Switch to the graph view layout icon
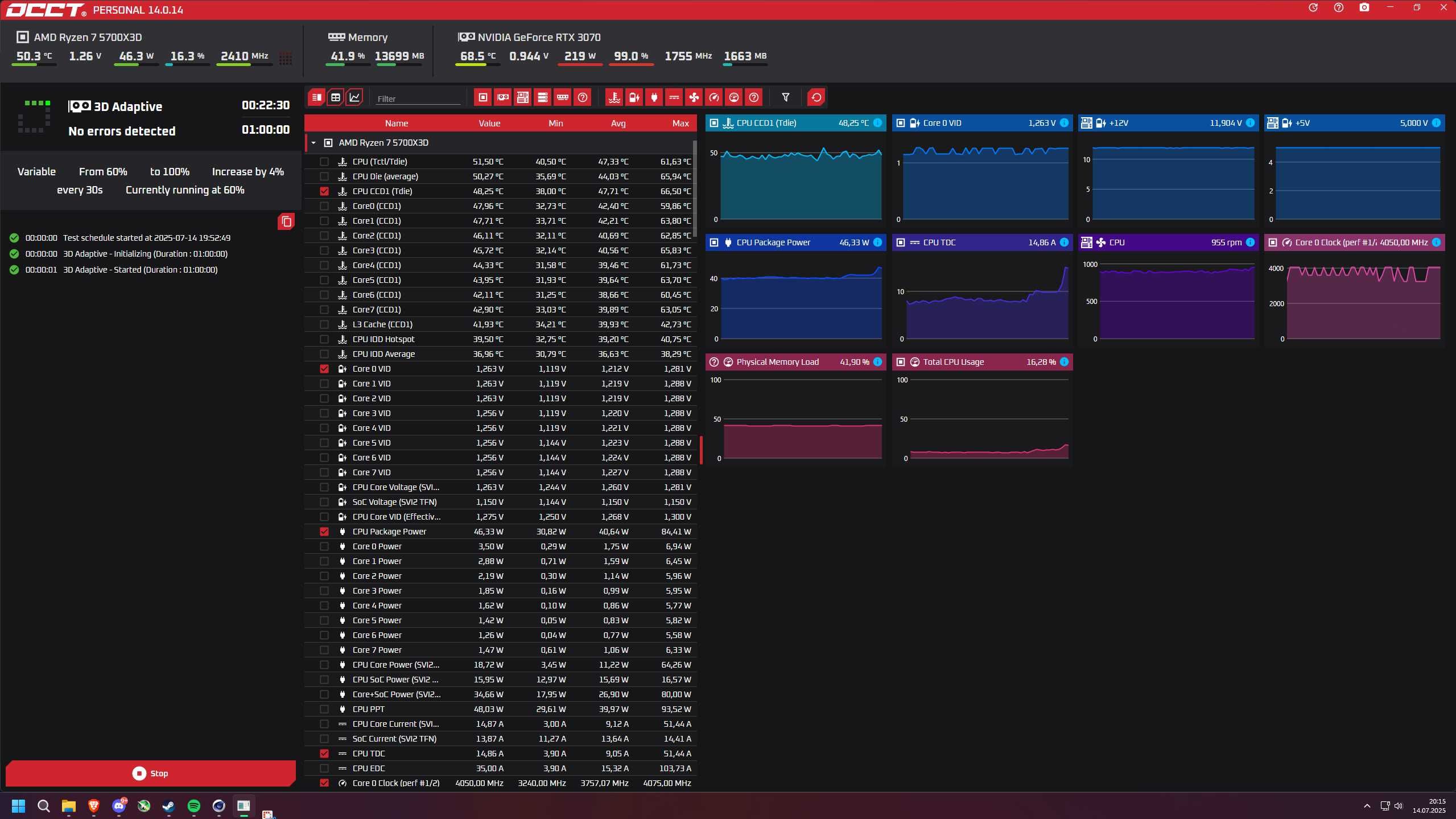Viewport: 1456px width, 819px height. [354, 97]
